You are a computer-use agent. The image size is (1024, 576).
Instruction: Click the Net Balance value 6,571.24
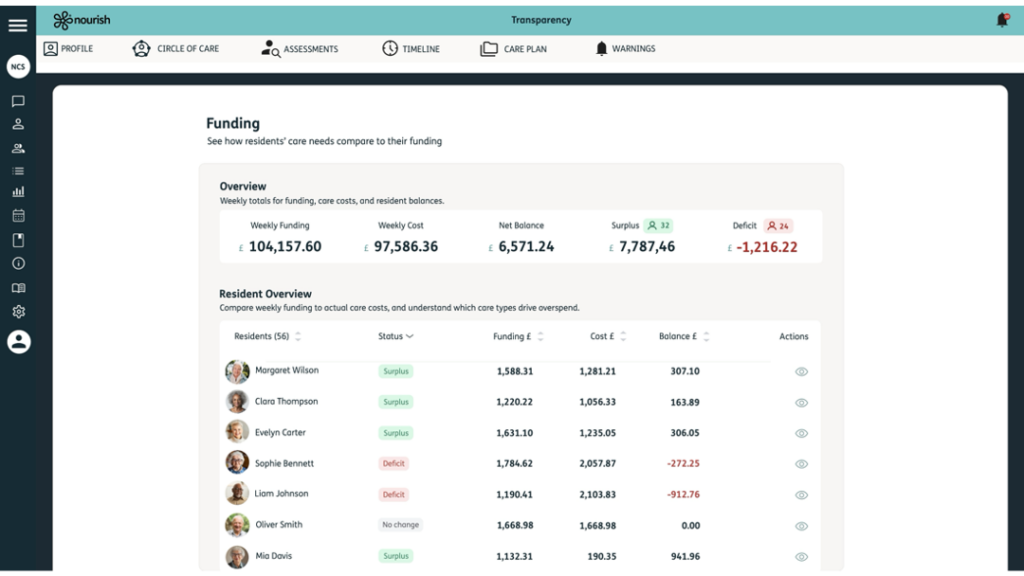526,246
